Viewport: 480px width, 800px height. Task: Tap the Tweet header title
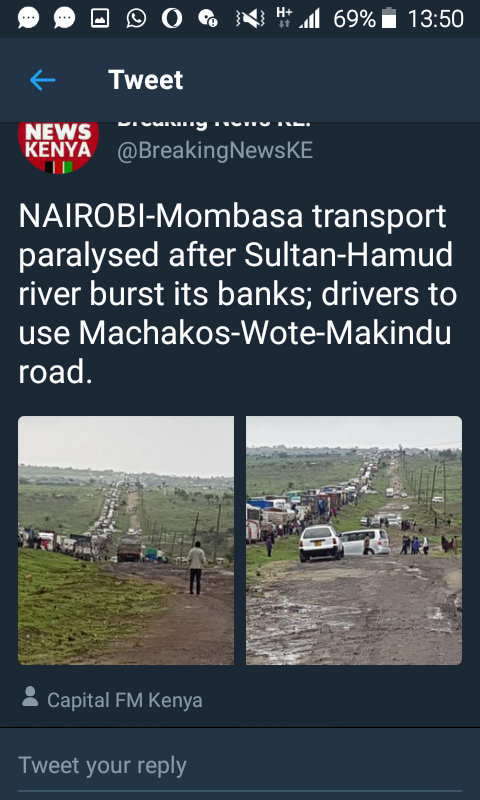145,80
